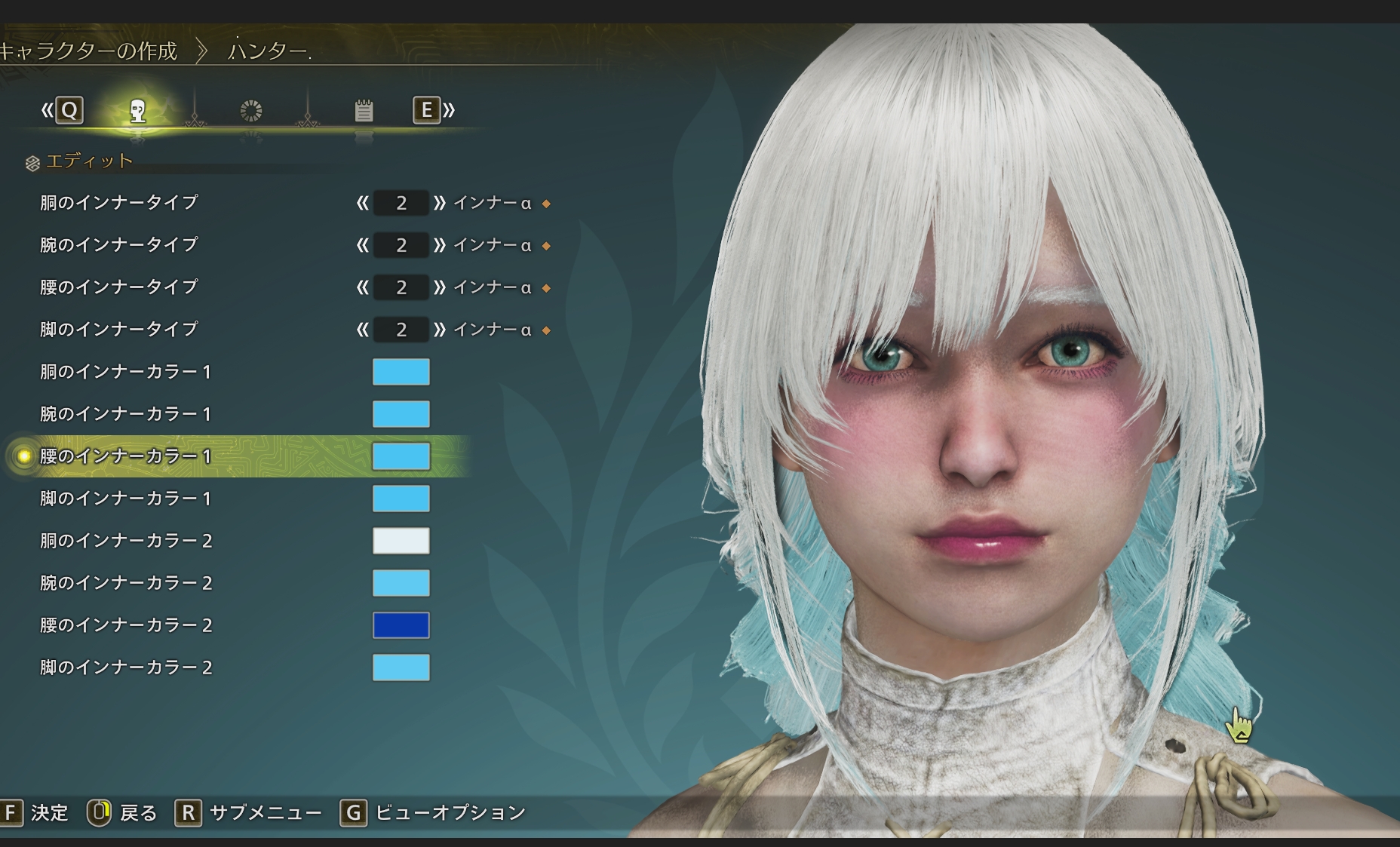The width and height of the screenshot is (1400, 847).
Task: Increase 腕のインナータイプ with right arrow
Action: (440, 245)
